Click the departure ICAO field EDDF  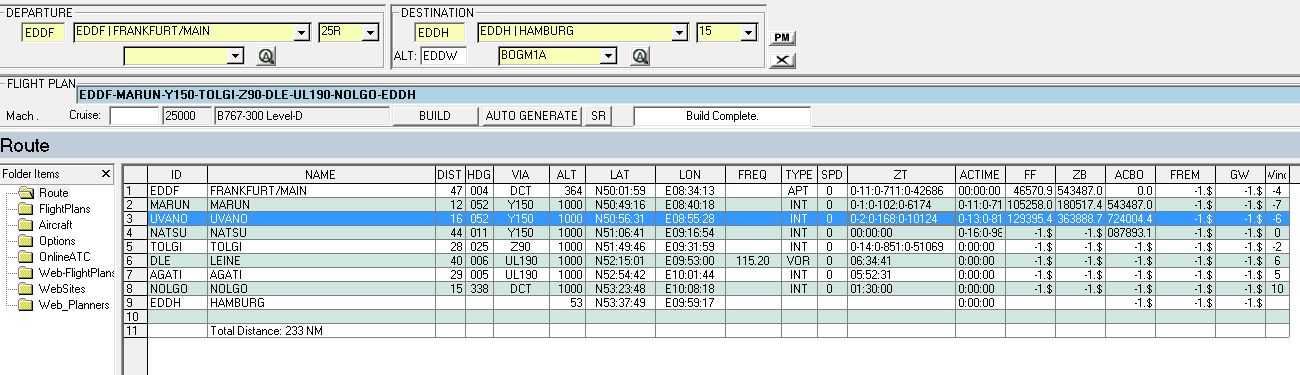click(x=42, y=32)
